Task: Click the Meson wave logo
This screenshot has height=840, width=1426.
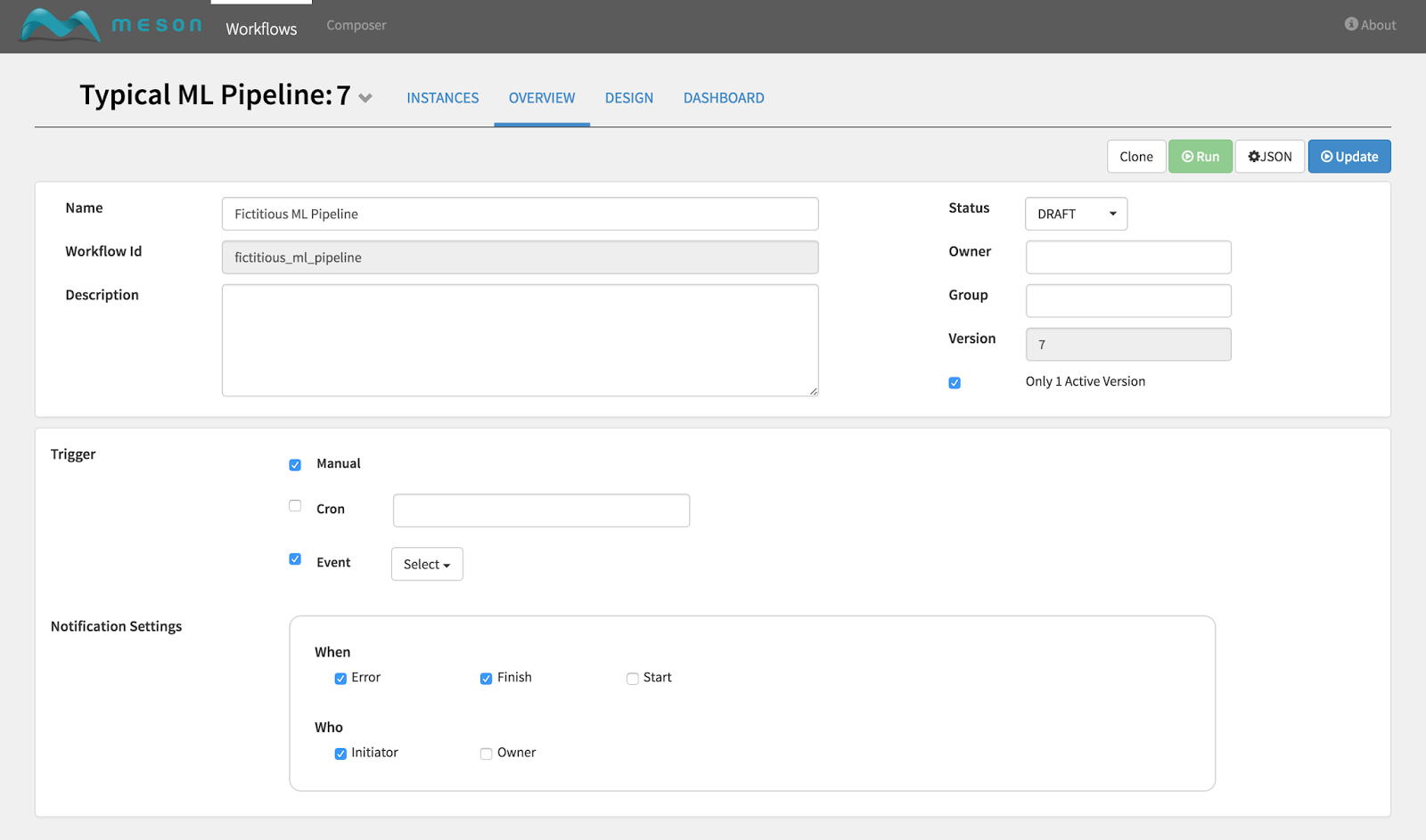Action: (x=59, y=26)
